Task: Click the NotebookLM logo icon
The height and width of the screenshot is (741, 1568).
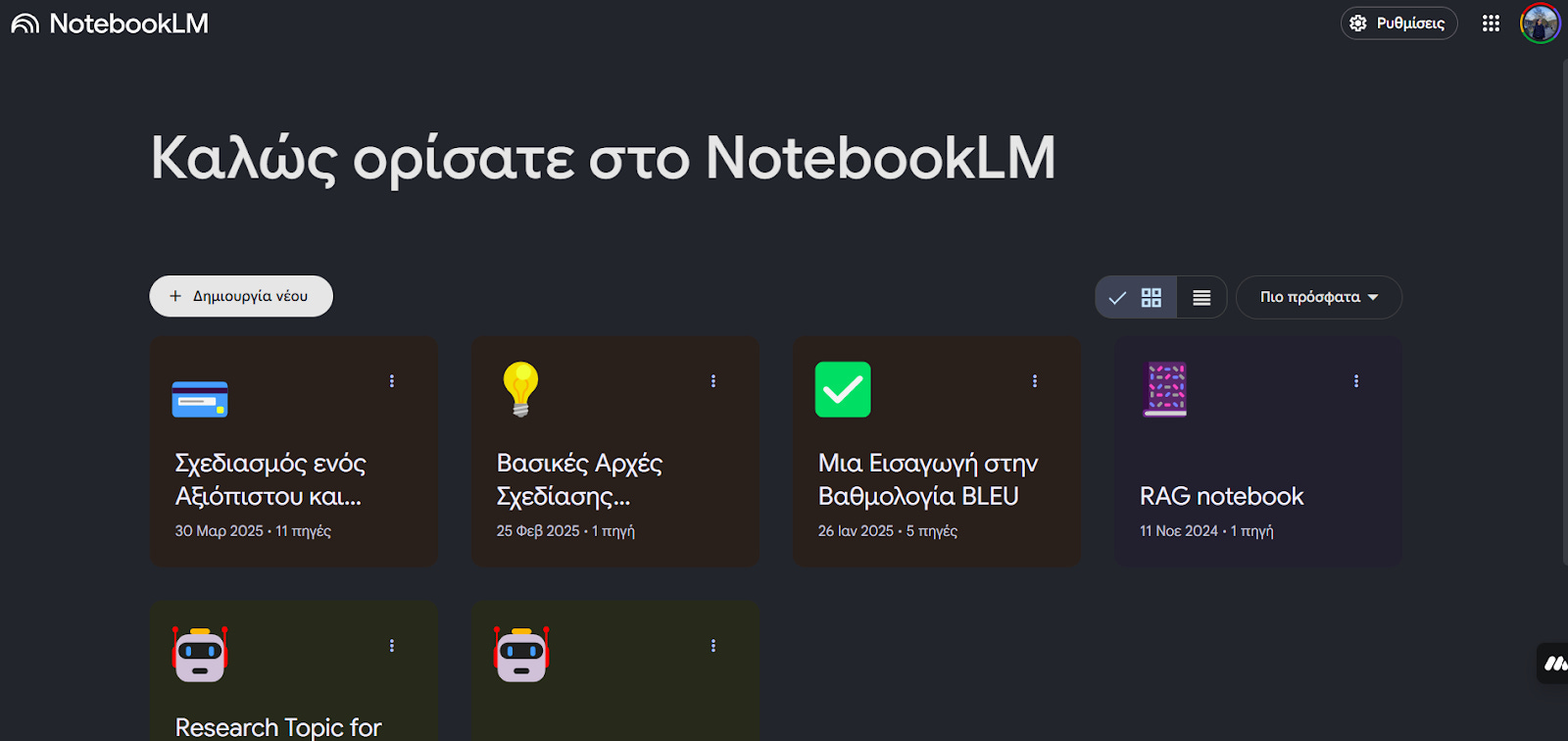Action: point(25,24)
